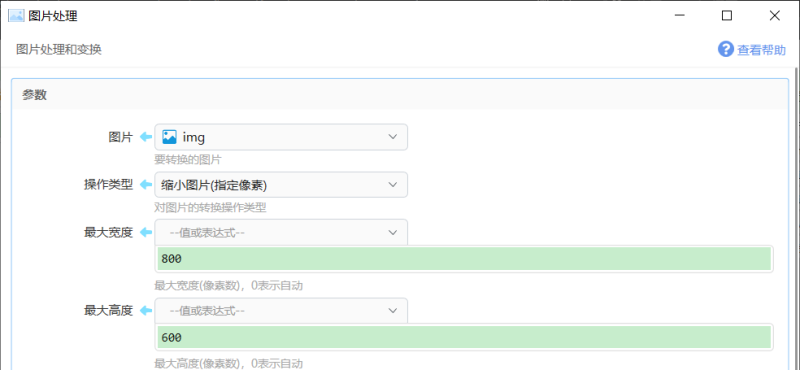Click the 最大宽度(像素数)，0表示自动 hint text
The image size is (800, 370).
coord(229,285)
